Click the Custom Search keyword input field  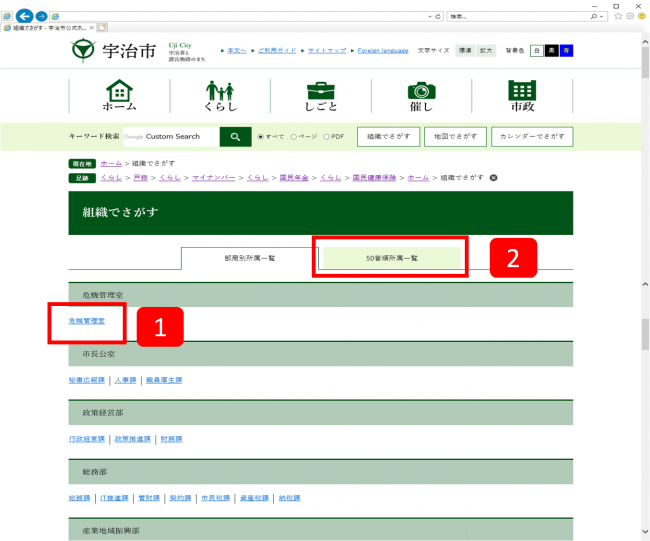[170, 137]
